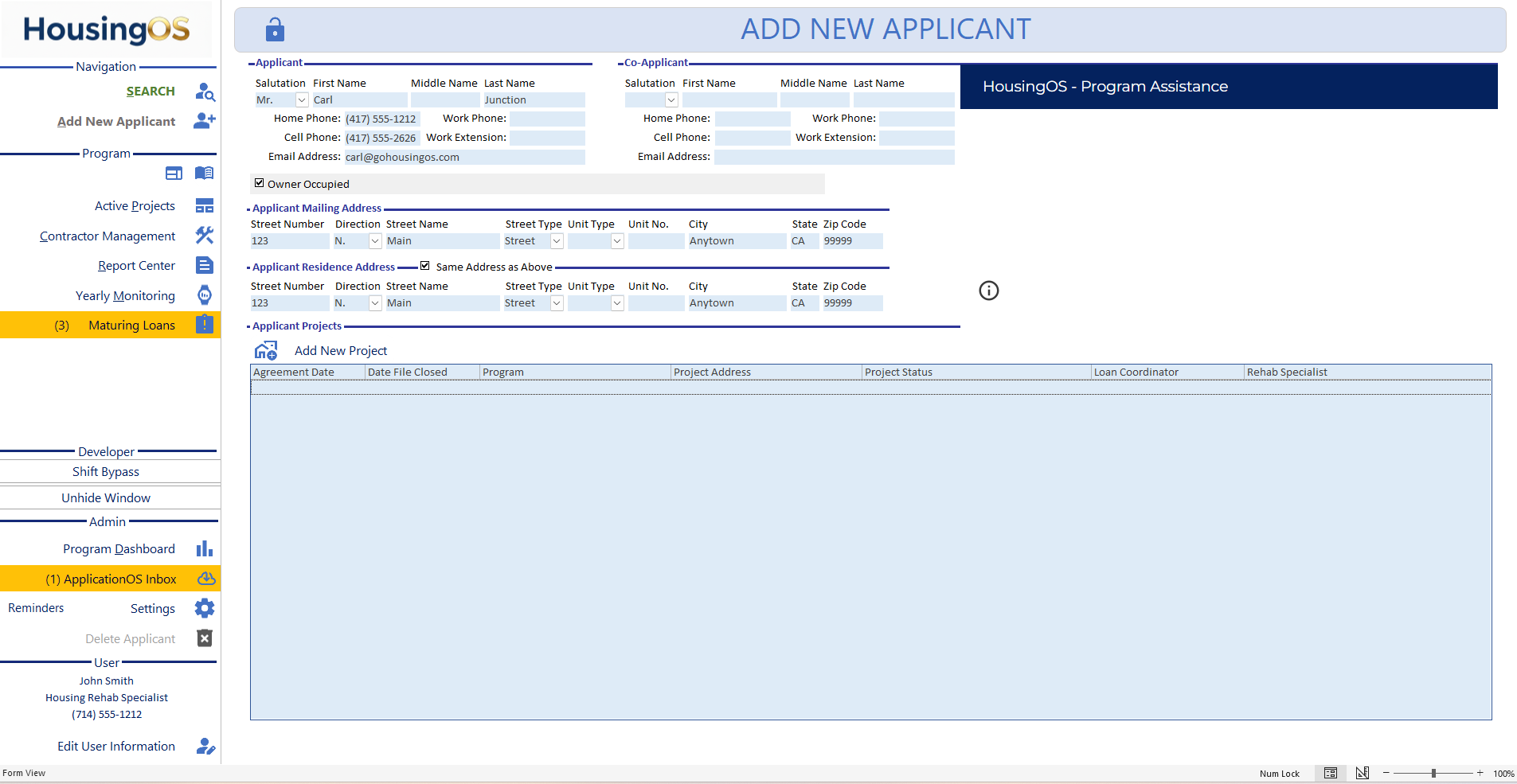Click the Yearly Monitoring watch icon
The height and width of the screenshot is (784, 1517).
coord(205,295)
